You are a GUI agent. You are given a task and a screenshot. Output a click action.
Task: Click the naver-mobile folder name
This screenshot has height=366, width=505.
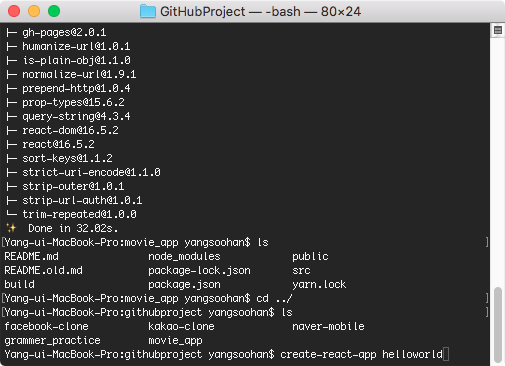coord(328,326)
